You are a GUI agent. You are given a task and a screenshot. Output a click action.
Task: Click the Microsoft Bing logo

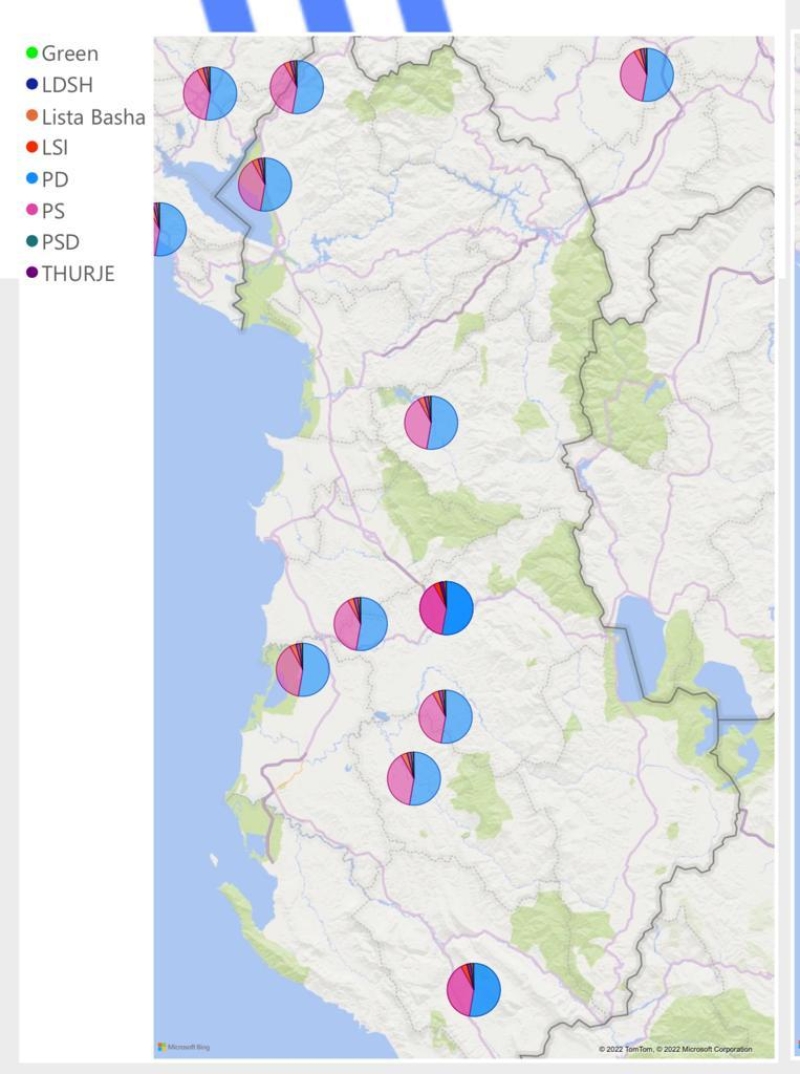point(184,1047)
